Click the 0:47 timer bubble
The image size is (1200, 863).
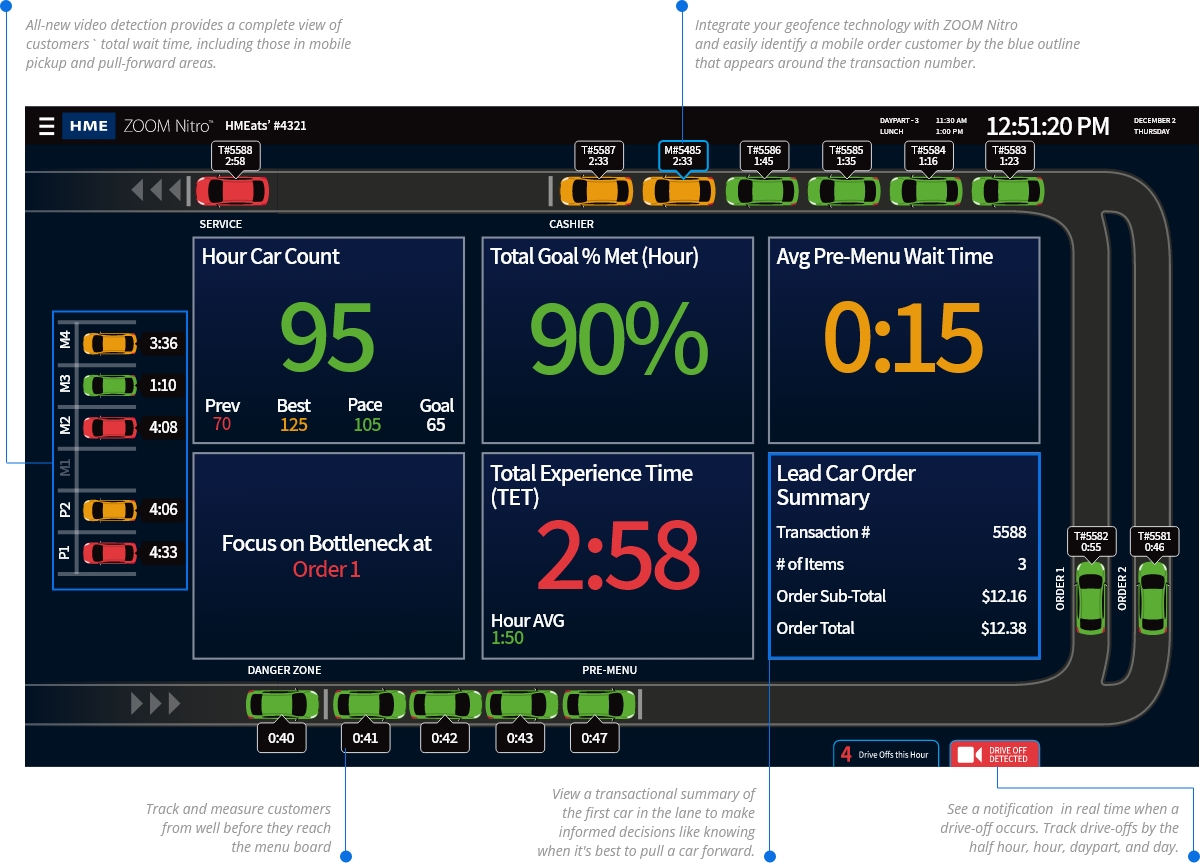tap(594, 738)
